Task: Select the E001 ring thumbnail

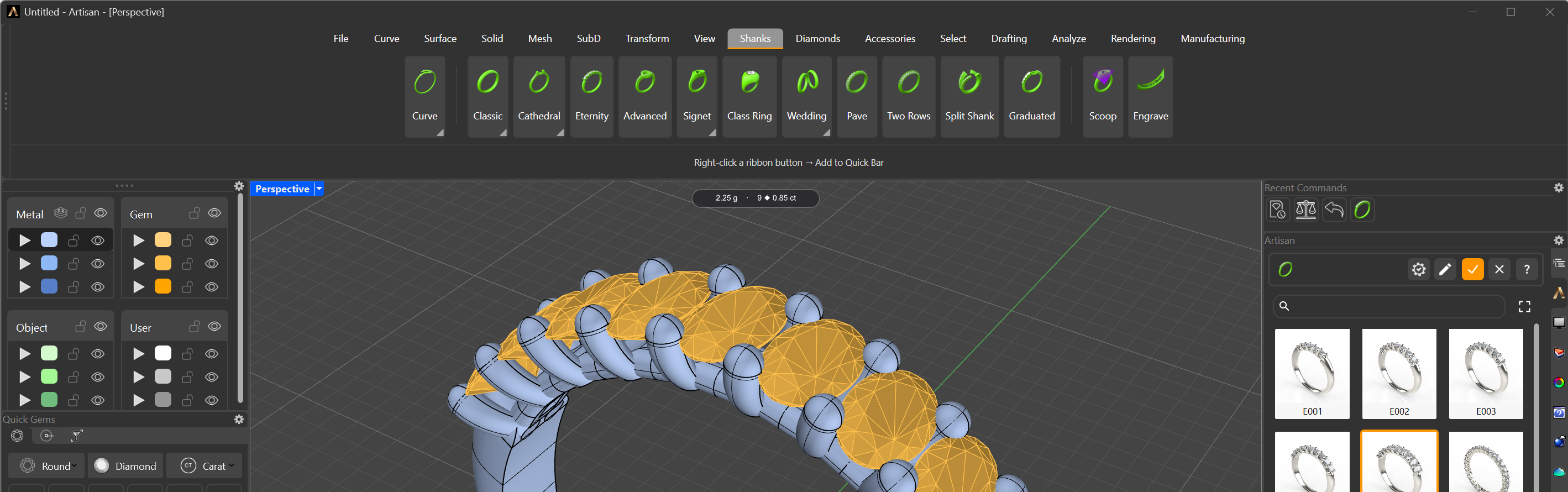Action: 1312,374
